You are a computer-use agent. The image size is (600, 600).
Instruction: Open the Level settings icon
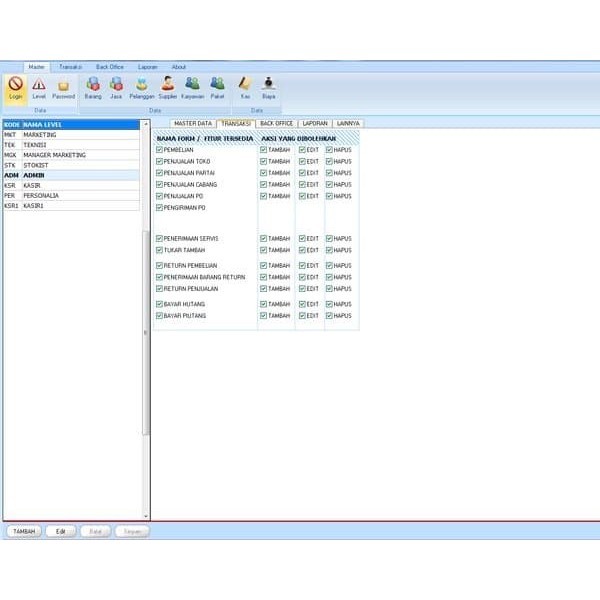click(39, 88)
